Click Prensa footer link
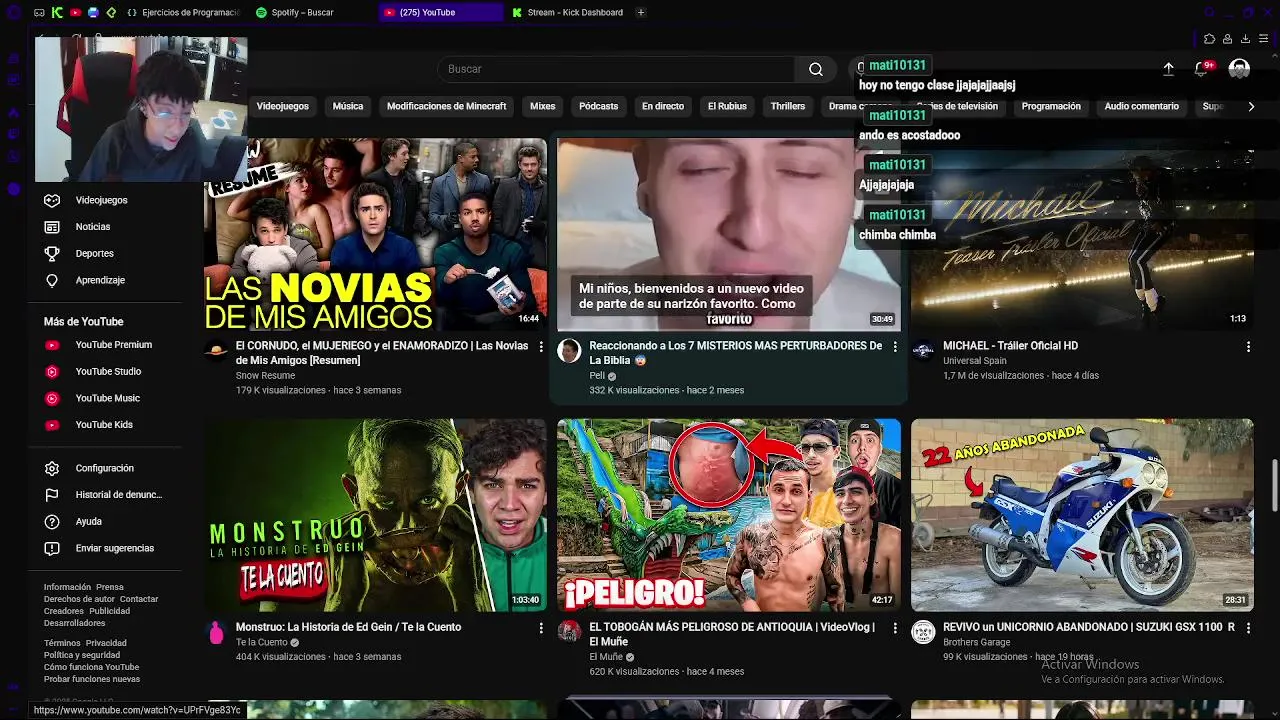The height and width of the screenshot is (720, 1280). point(110,587)
